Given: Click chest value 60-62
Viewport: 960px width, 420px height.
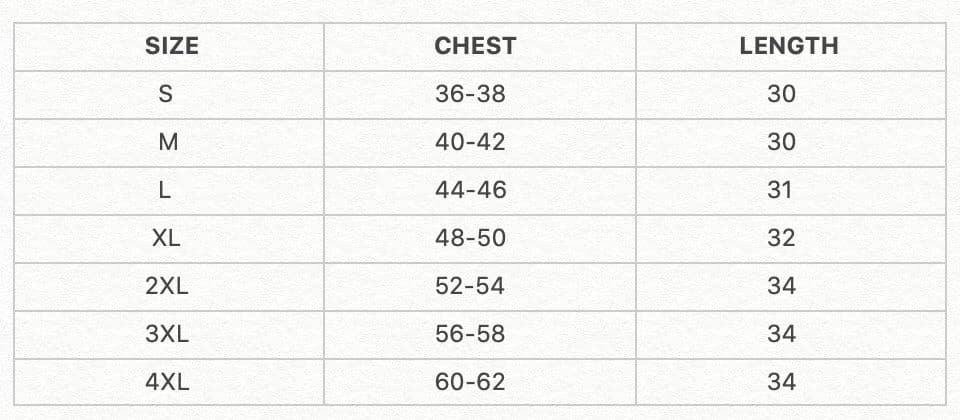Looking at the screenshot, I should pos(470,382).
